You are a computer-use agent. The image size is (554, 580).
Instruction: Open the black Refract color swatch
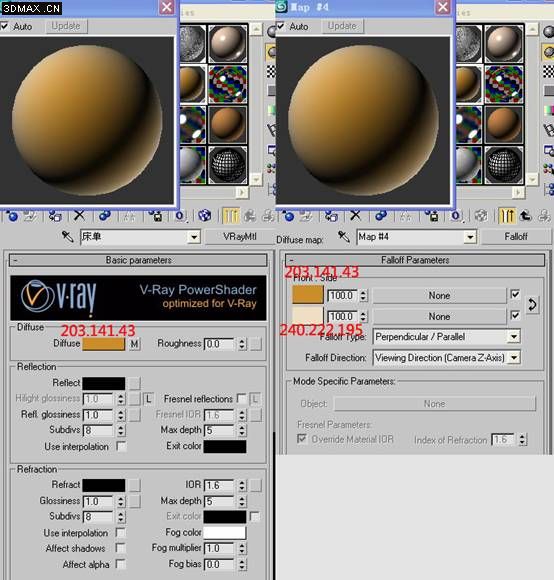coord(104,485)
